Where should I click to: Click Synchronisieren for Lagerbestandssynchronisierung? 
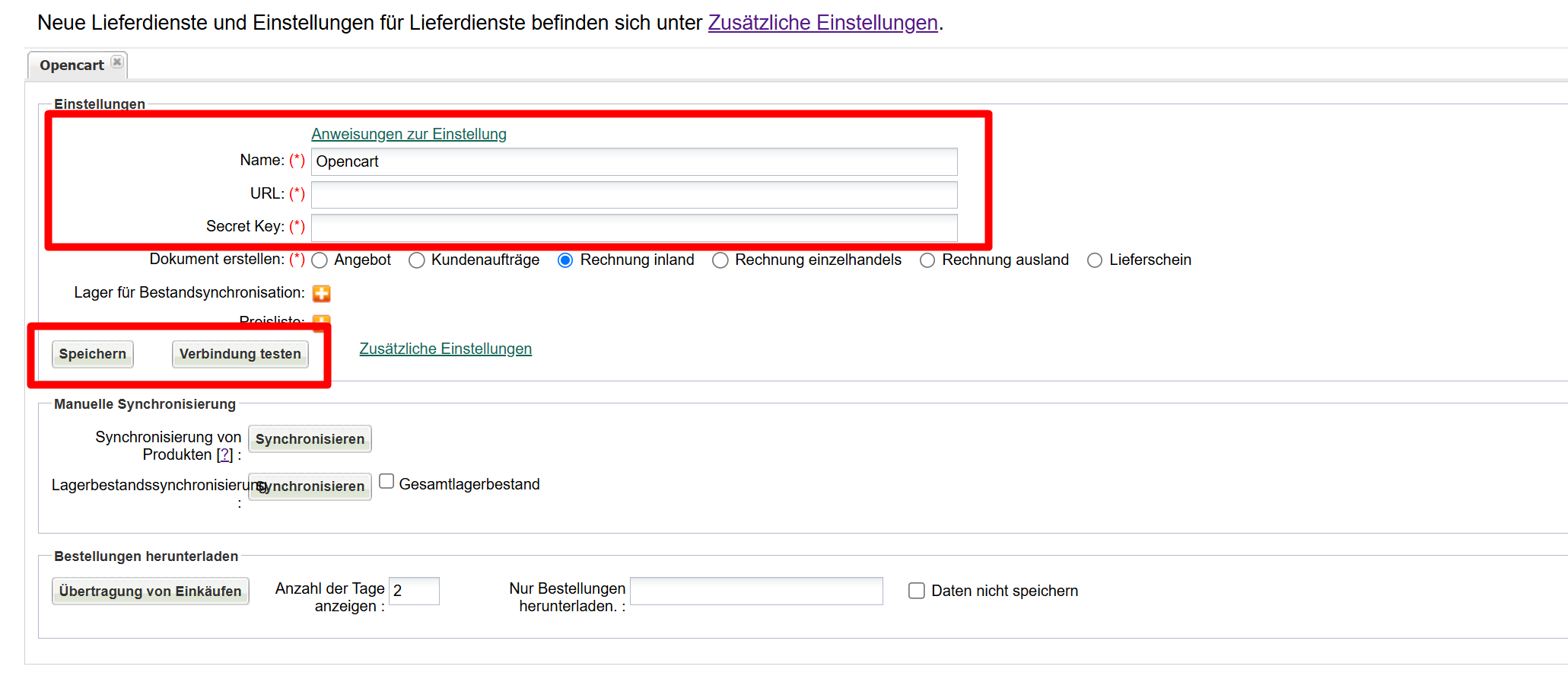[x=310, y=486]
